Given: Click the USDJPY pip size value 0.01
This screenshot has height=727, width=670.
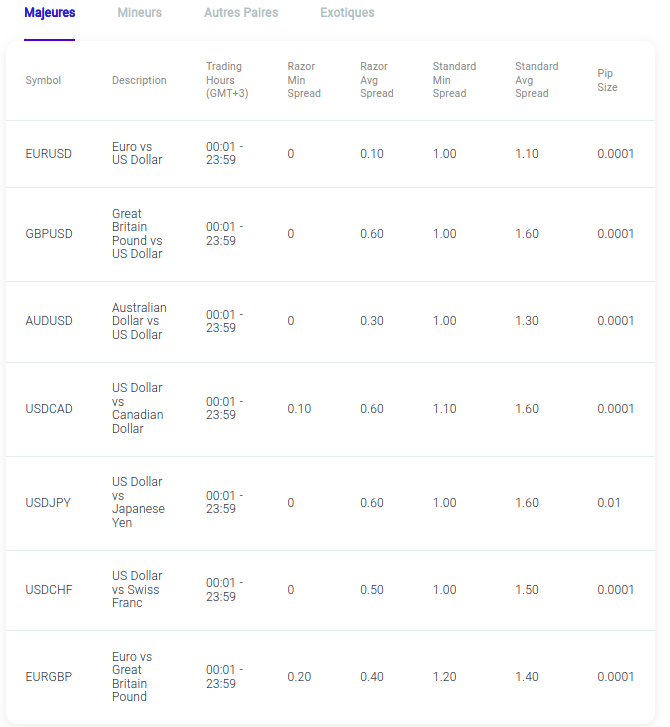Looking at the screenshot, I should coord(608,503).
